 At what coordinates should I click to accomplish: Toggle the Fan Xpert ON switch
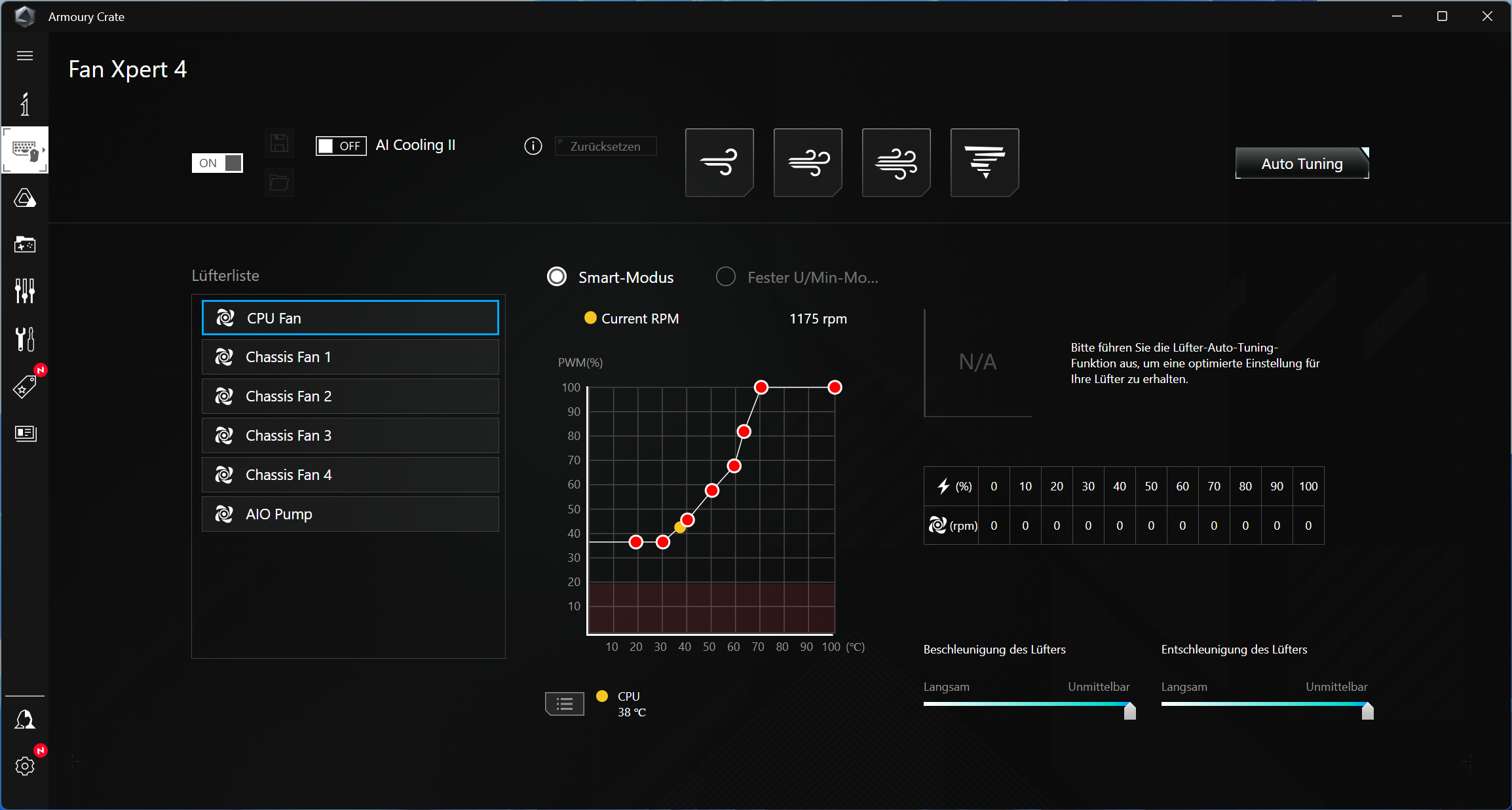coord(217,163)
